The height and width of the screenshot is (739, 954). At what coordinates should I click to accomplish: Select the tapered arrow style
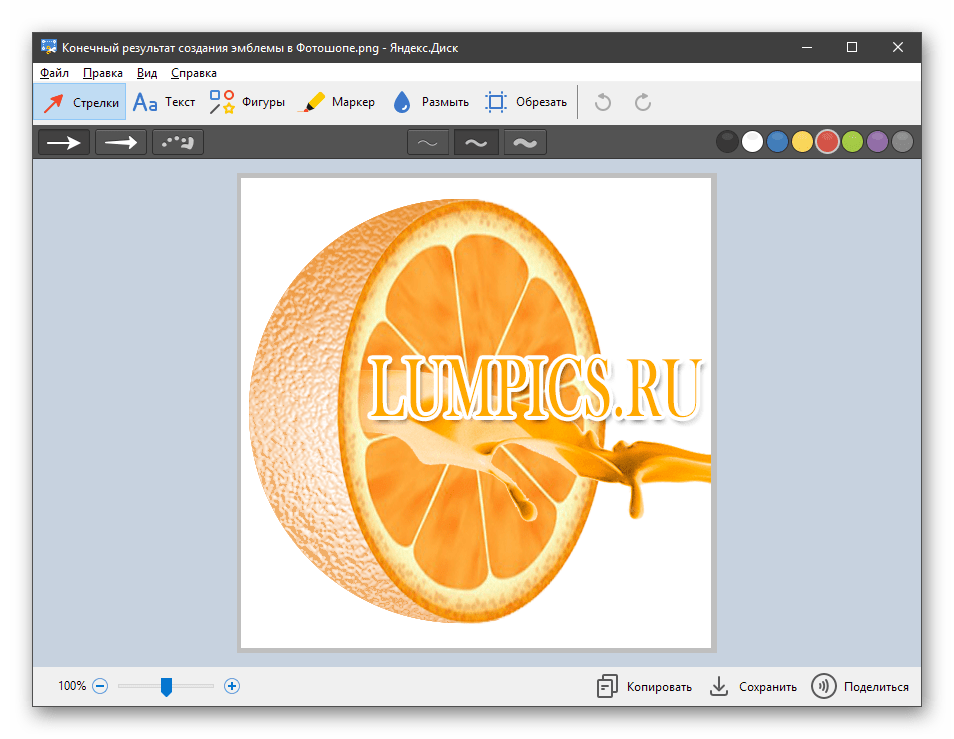(121, 142)
